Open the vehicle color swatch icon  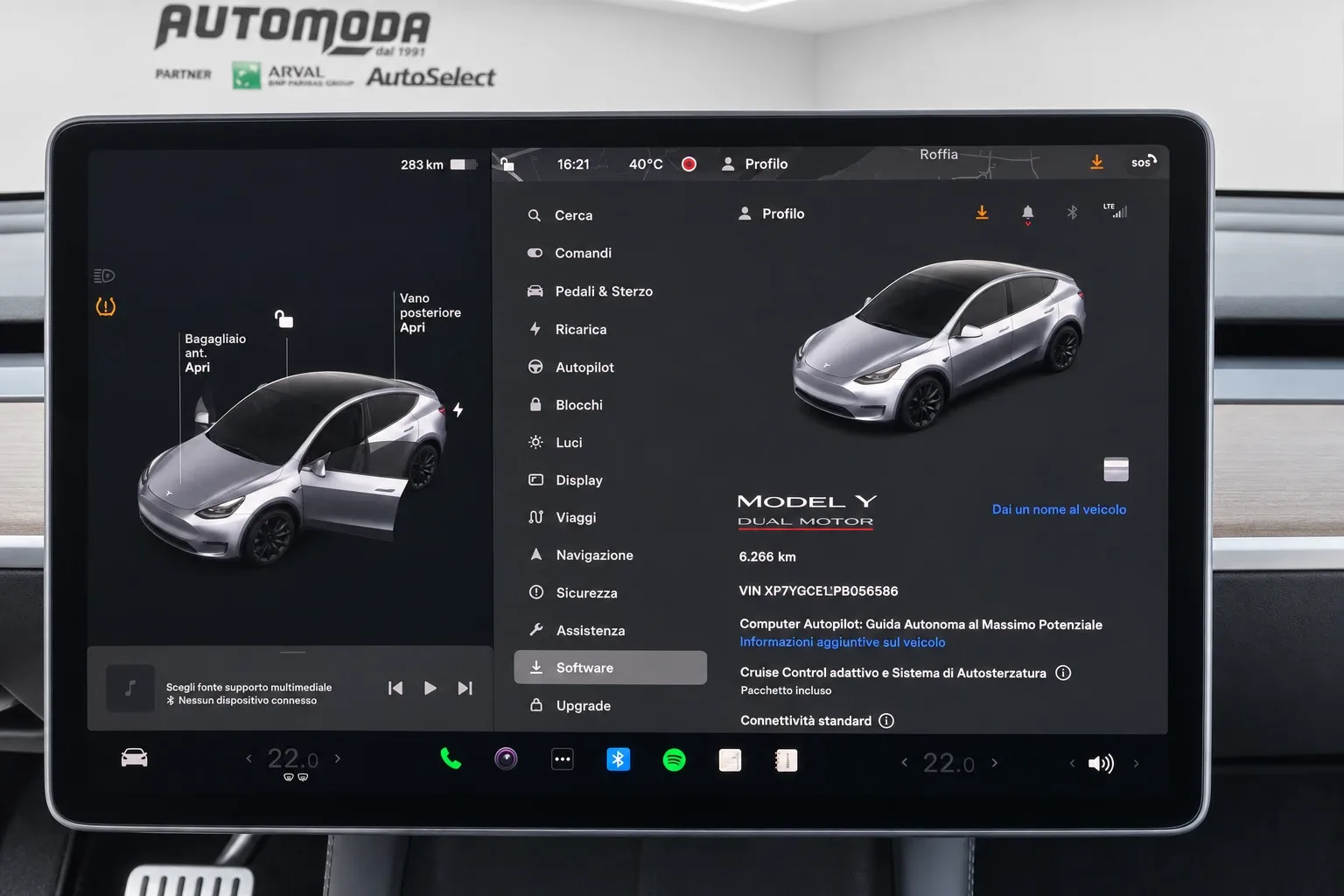[1116, 469]
